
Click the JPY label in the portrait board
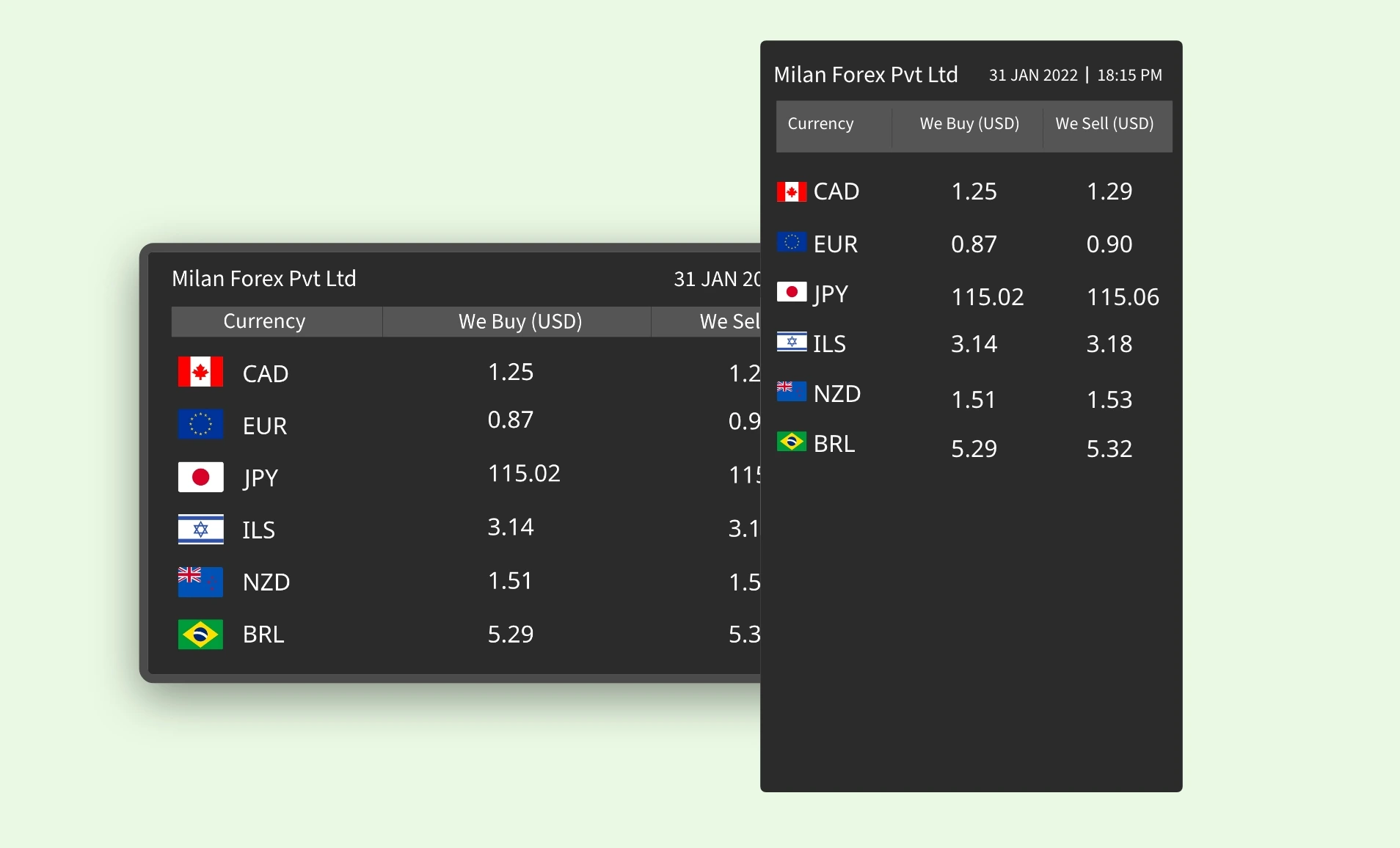[831, 295]
